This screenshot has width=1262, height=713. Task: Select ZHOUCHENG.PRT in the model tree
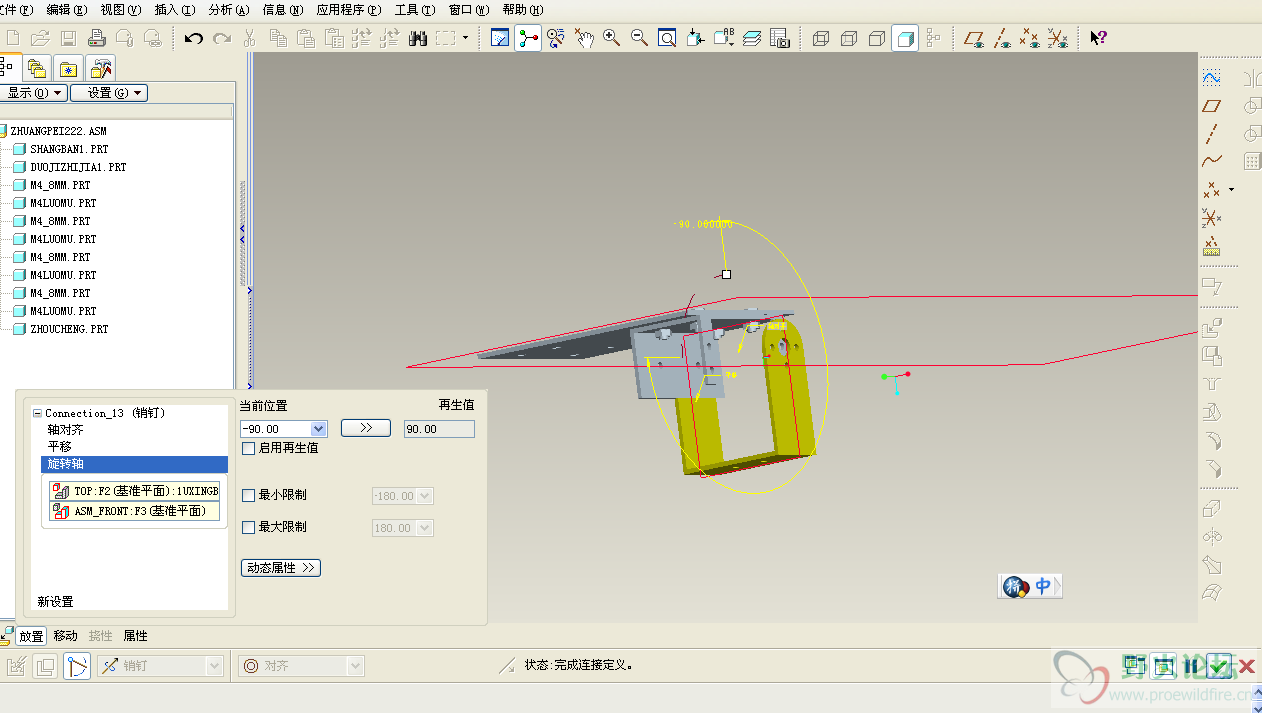point(69,329)
